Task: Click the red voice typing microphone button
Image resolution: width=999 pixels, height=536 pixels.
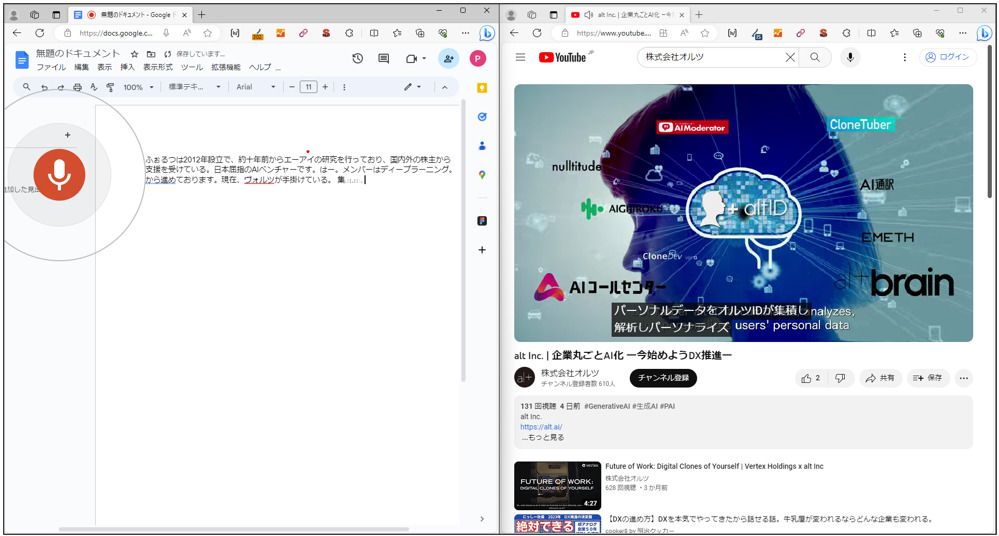Action: pos(59,173)
